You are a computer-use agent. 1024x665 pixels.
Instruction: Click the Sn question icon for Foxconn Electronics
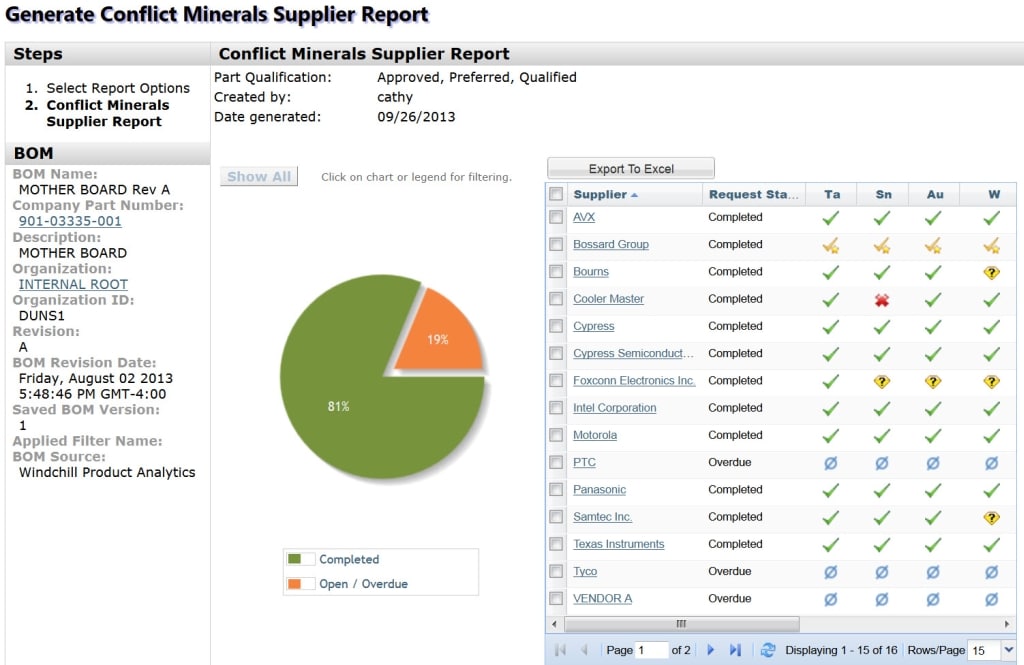coord(882,381)
